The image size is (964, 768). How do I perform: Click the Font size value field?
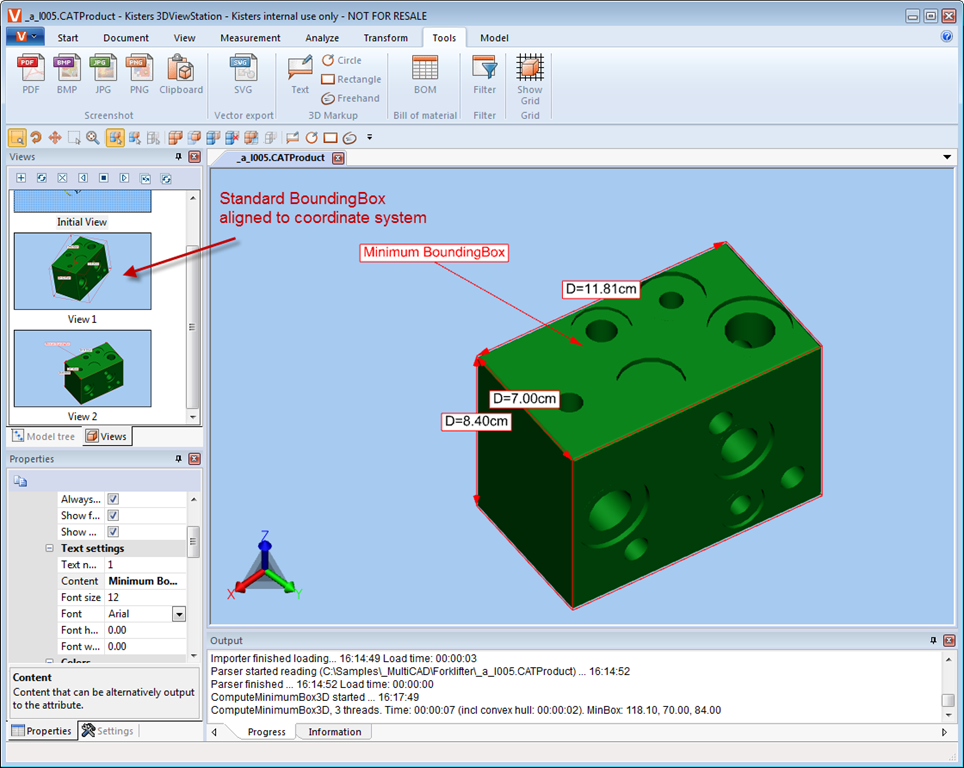146,597
